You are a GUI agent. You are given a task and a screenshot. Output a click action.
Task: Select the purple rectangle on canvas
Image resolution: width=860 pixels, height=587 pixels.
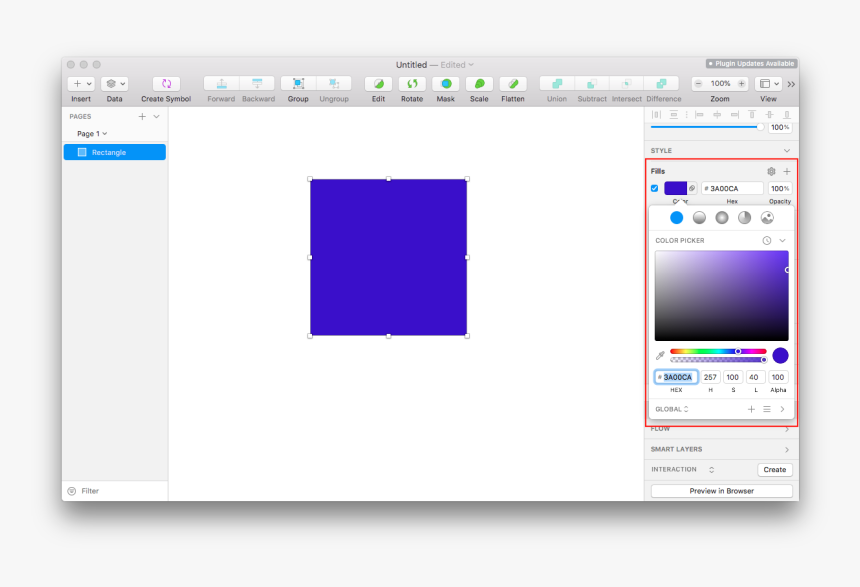(x=388, y=257)
